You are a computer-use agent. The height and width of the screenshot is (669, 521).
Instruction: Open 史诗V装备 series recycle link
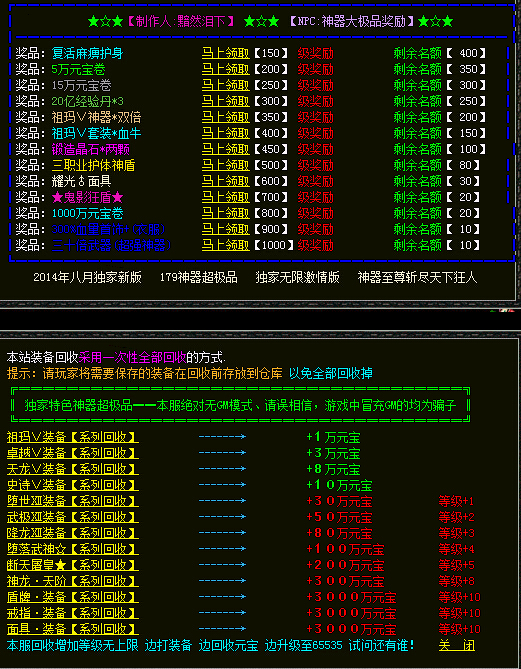click(73, 485)
